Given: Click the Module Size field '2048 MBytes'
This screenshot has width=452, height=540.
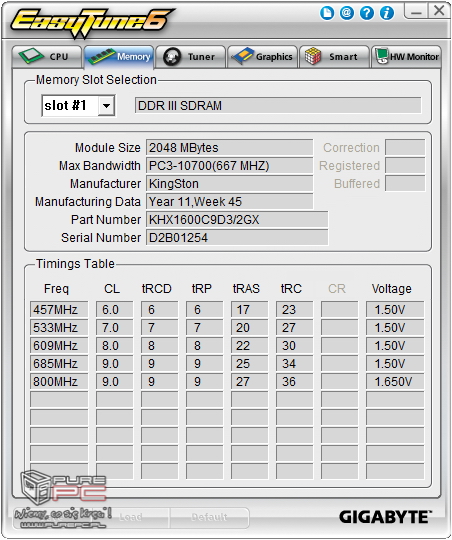Looking at the screenshot, I should click(x=229, y=148).
